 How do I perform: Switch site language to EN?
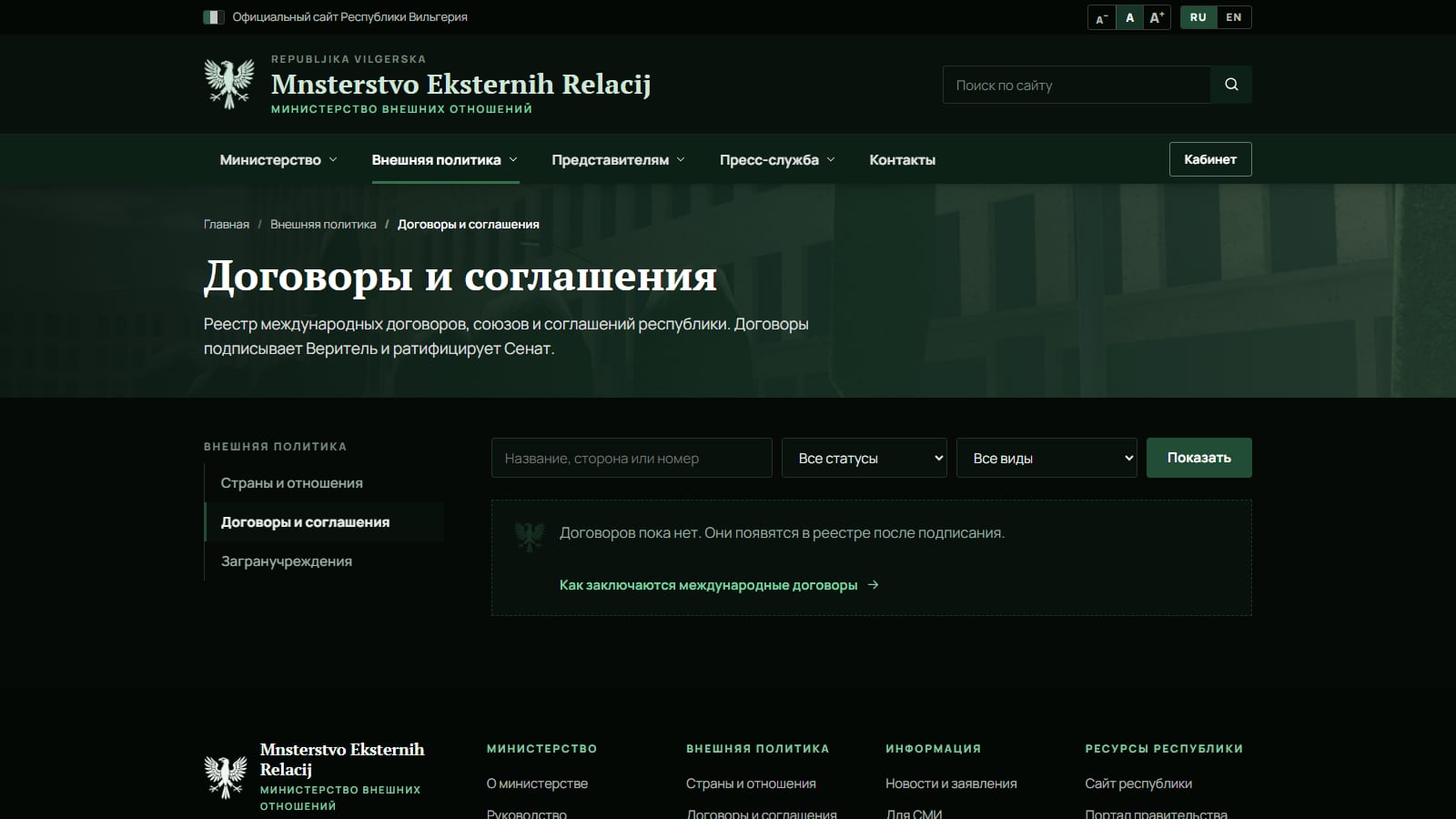tap(1233, 17)
